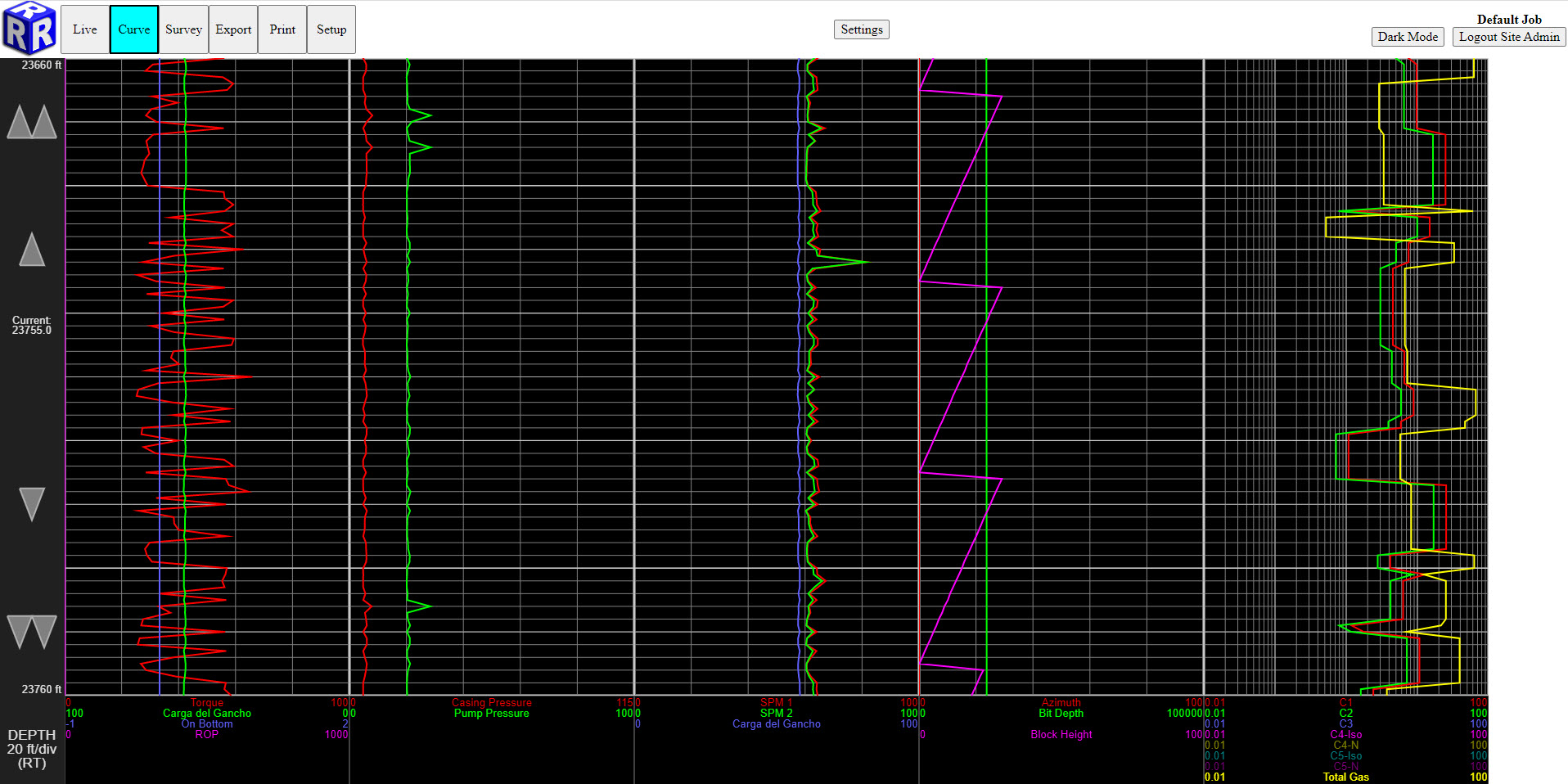Click inside the gas chromatograph chart track

point(1346,376)
